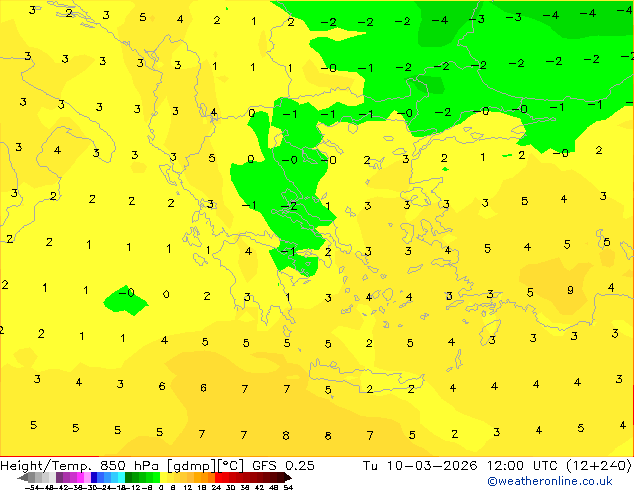The width and height of the screenshot is (634, 490).
Task: Click the '[°C]' unit label
Action: (231, 466)
